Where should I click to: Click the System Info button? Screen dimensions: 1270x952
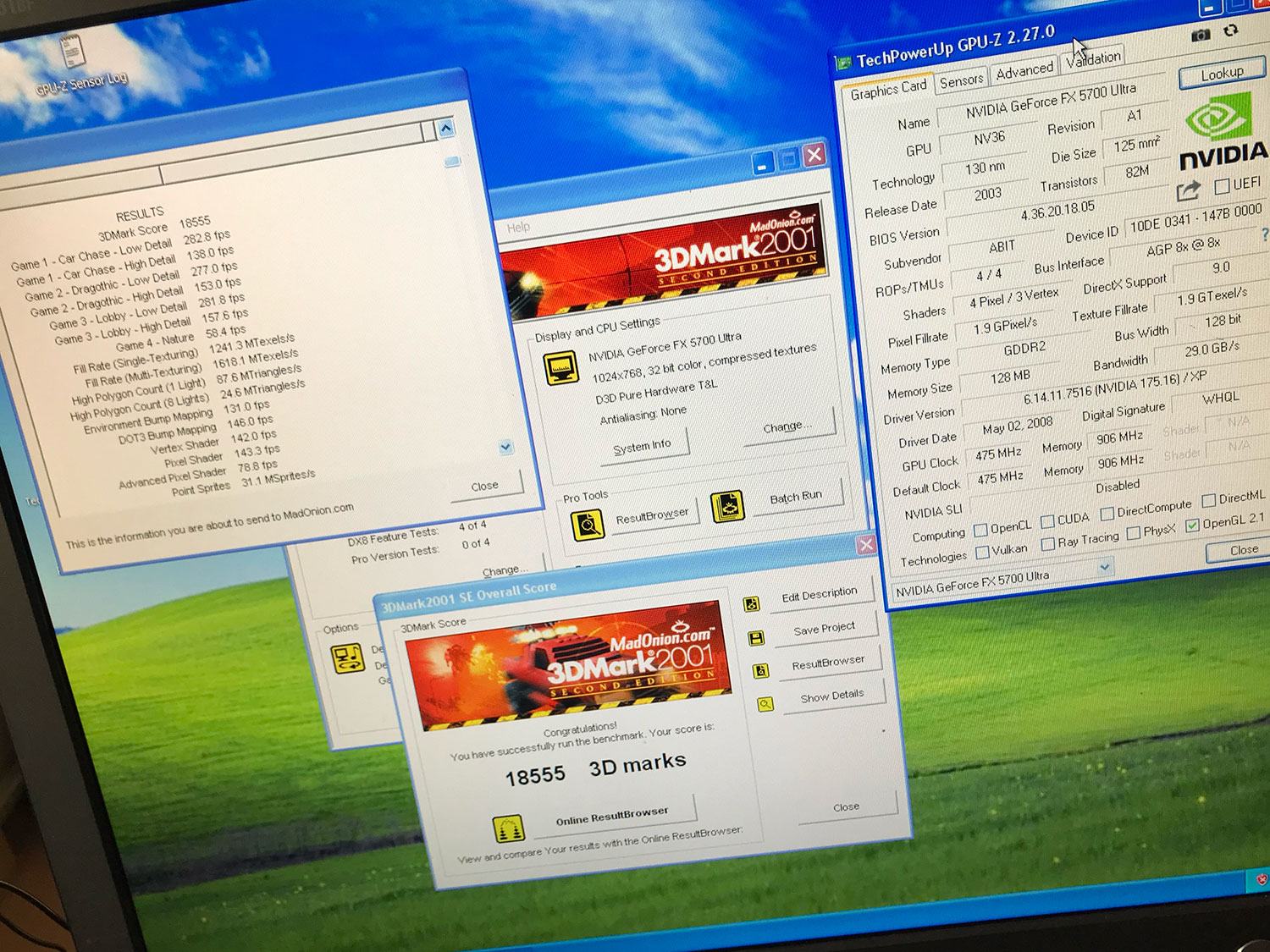[642, 445]
